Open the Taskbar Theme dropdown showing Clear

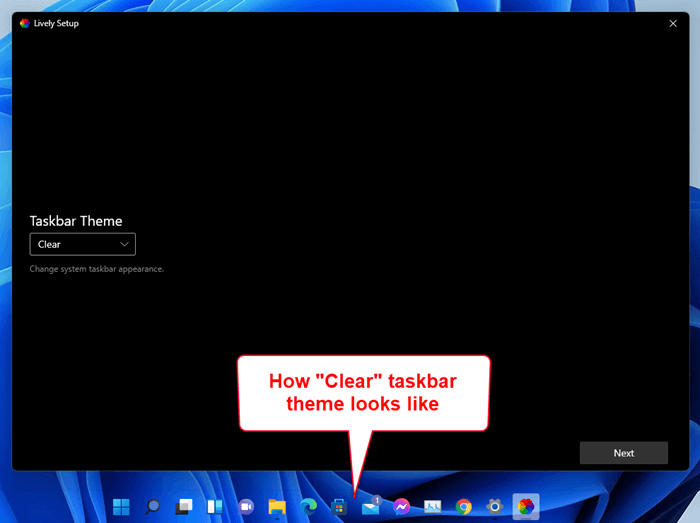pos(83,244)
